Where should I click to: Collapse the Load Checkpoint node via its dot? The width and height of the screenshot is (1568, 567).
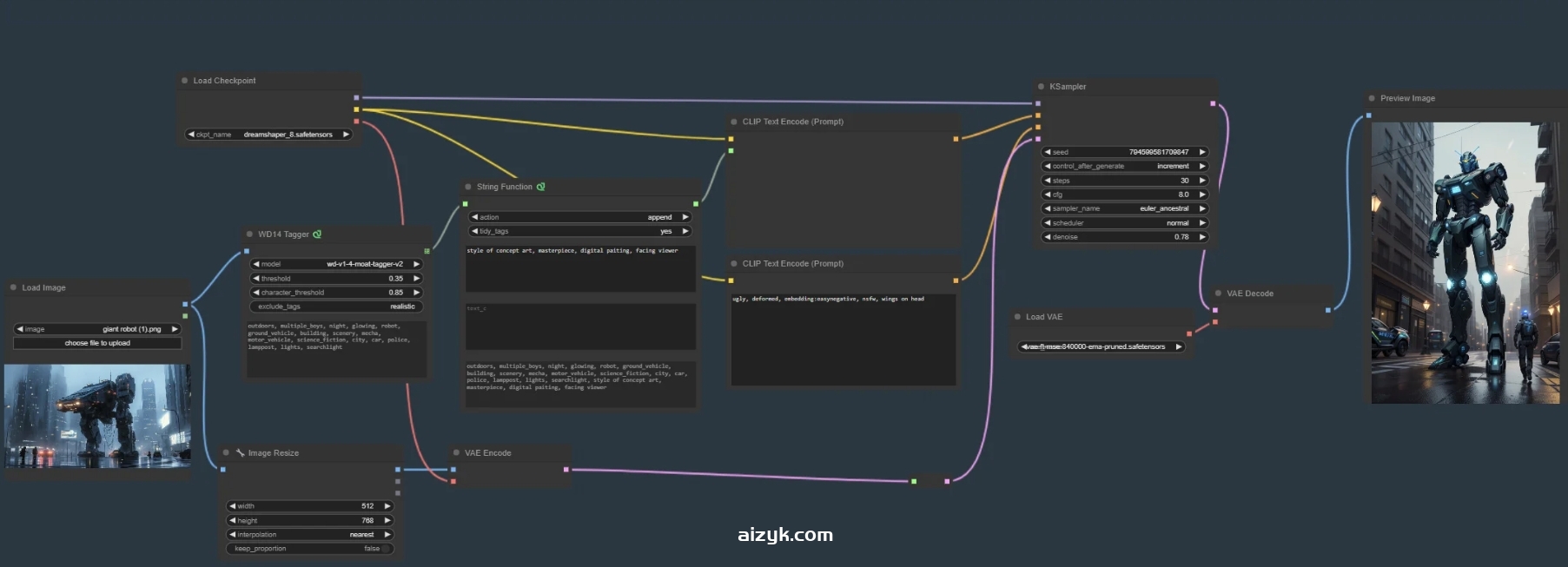[185, 81]
